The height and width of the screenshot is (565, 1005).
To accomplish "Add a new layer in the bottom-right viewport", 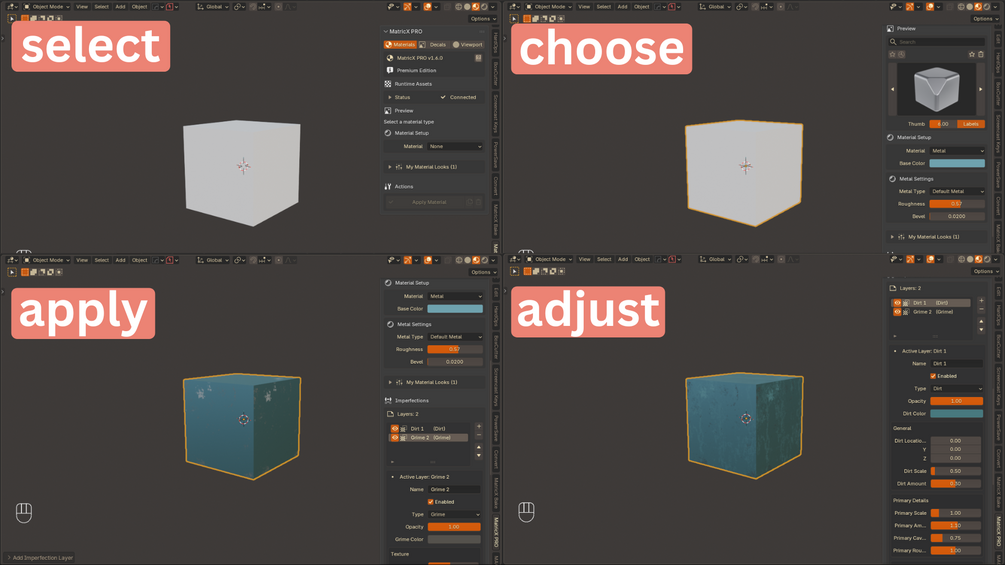I will (981, 300).
